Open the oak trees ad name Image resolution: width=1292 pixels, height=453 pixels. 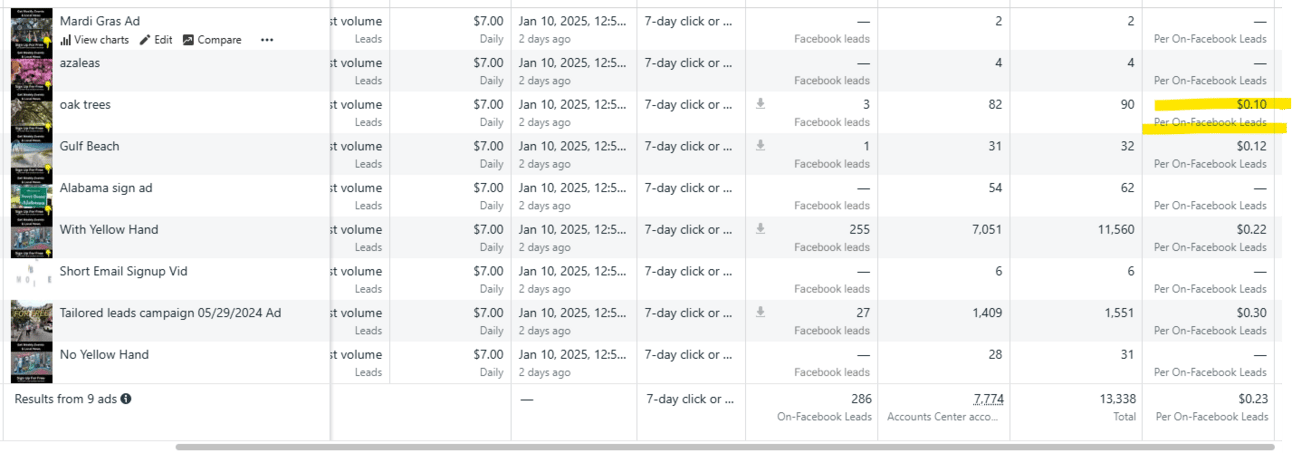point(85,104)
